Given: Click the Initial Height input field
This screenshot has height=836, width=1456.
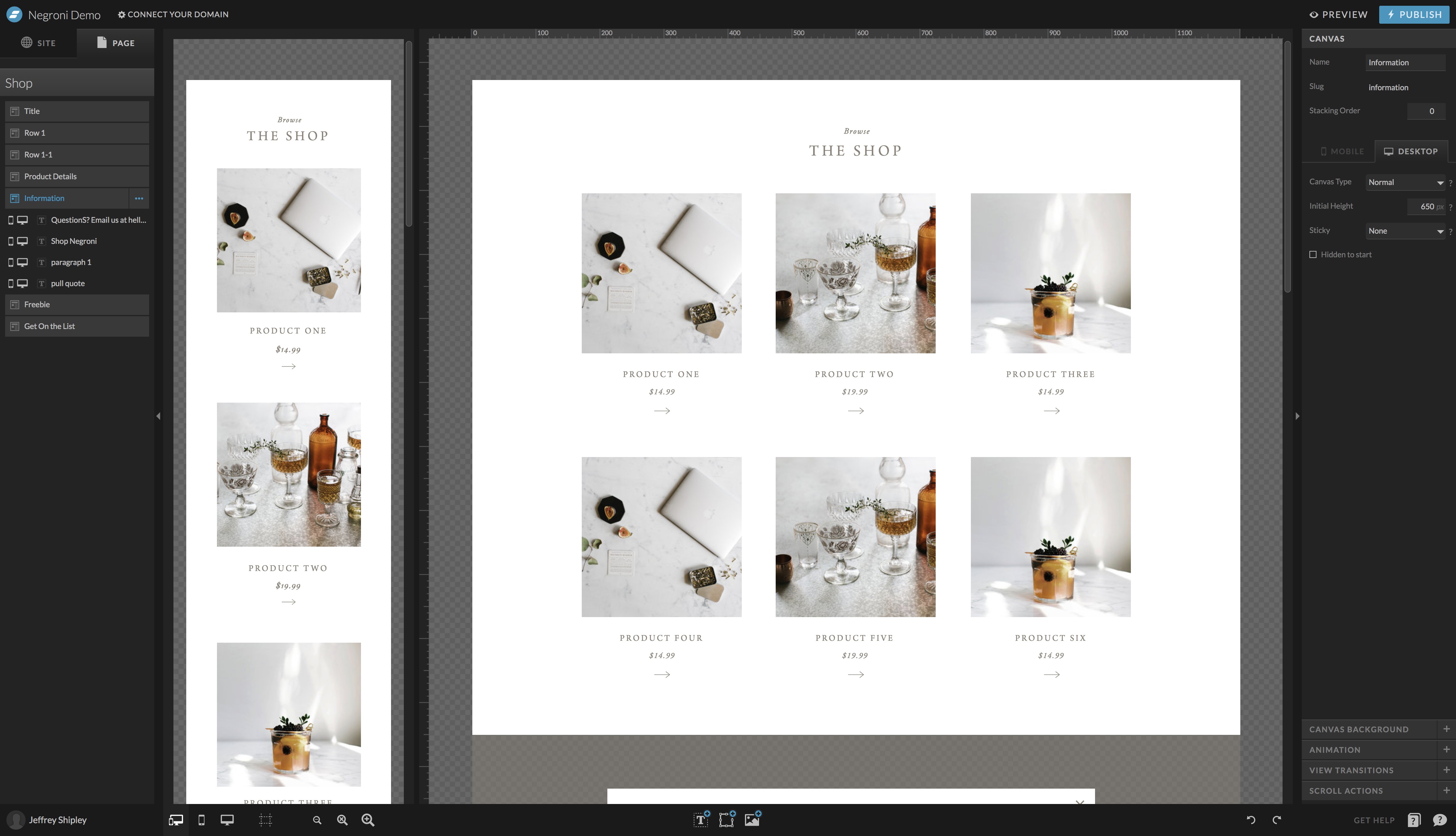Looking at the screenshot, I should point(1426,206).
